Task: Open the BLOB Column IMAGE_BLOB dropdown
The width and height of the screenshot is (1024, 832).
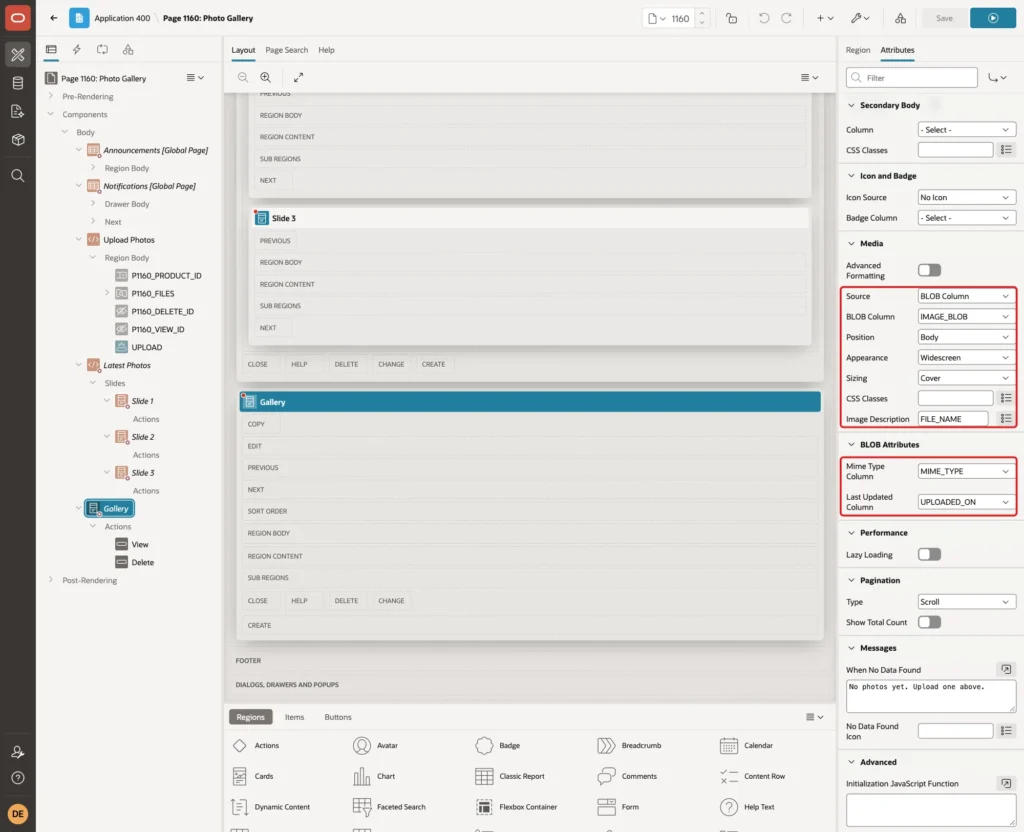Action: click(966, 317)
